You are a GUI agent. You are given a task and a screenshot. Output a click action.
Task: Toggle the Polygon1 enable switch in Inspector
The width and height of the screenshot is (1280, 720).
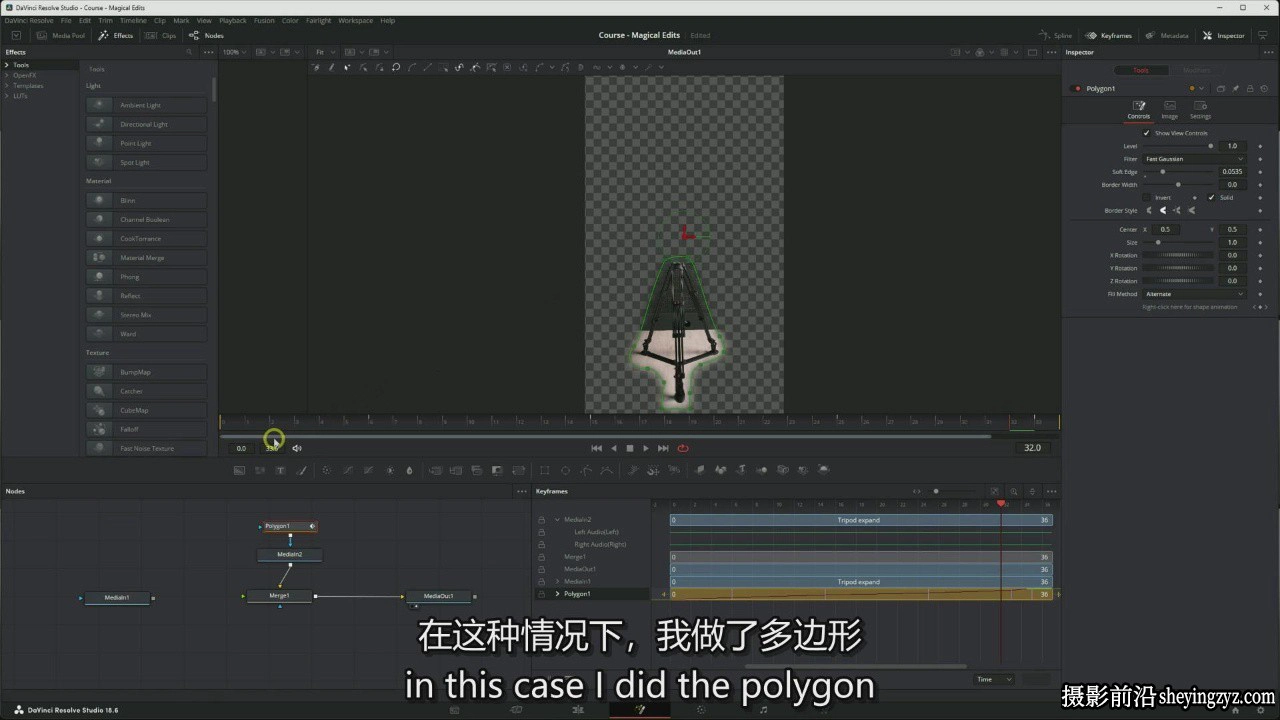(1077, 88)
